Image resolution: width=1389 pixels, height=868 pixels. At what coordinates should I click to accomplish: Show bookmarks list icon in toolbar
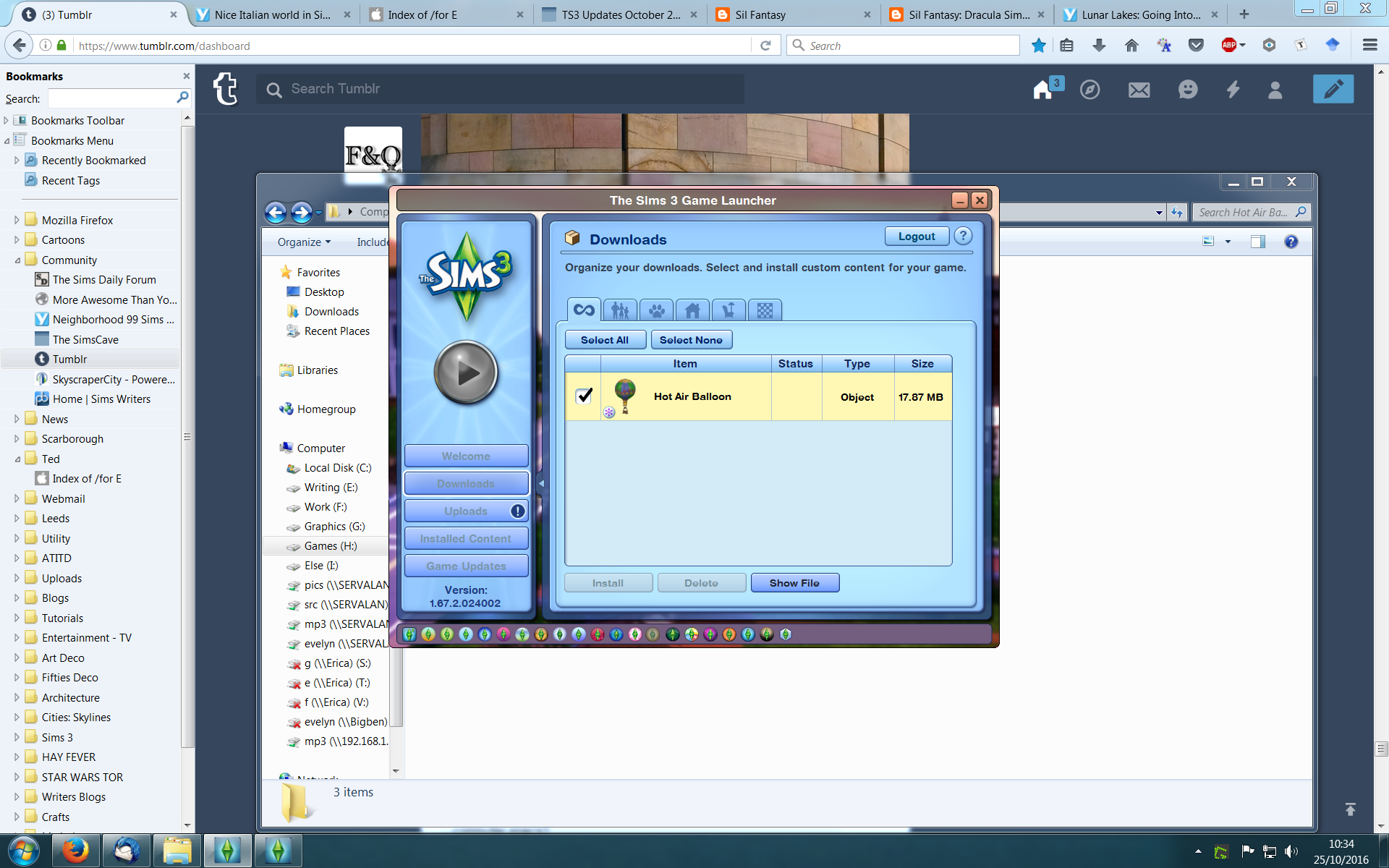[1066, 46]
